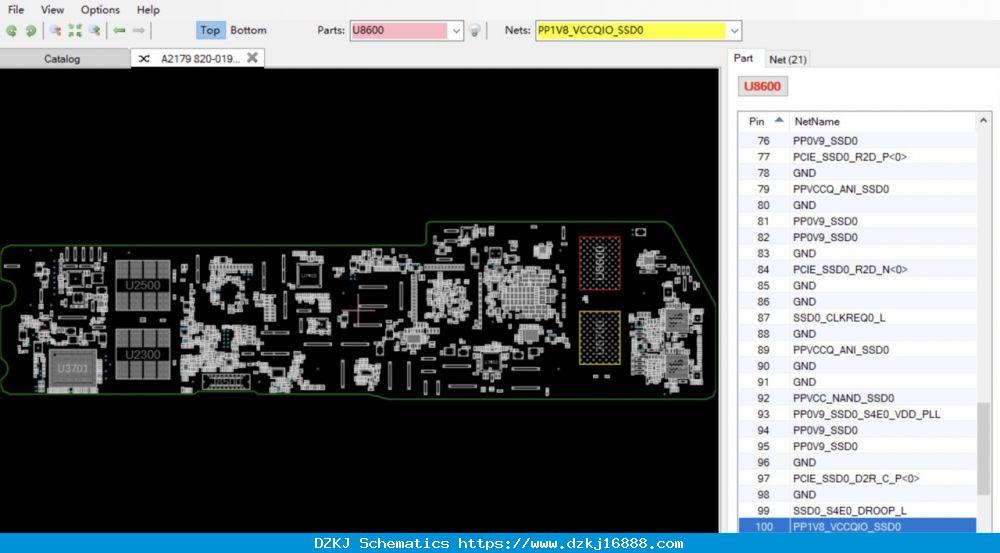1000x553 pixels.
Task: Click the rotate right green arrow icon
Action: pyautogui.click(x=31, y=30)
